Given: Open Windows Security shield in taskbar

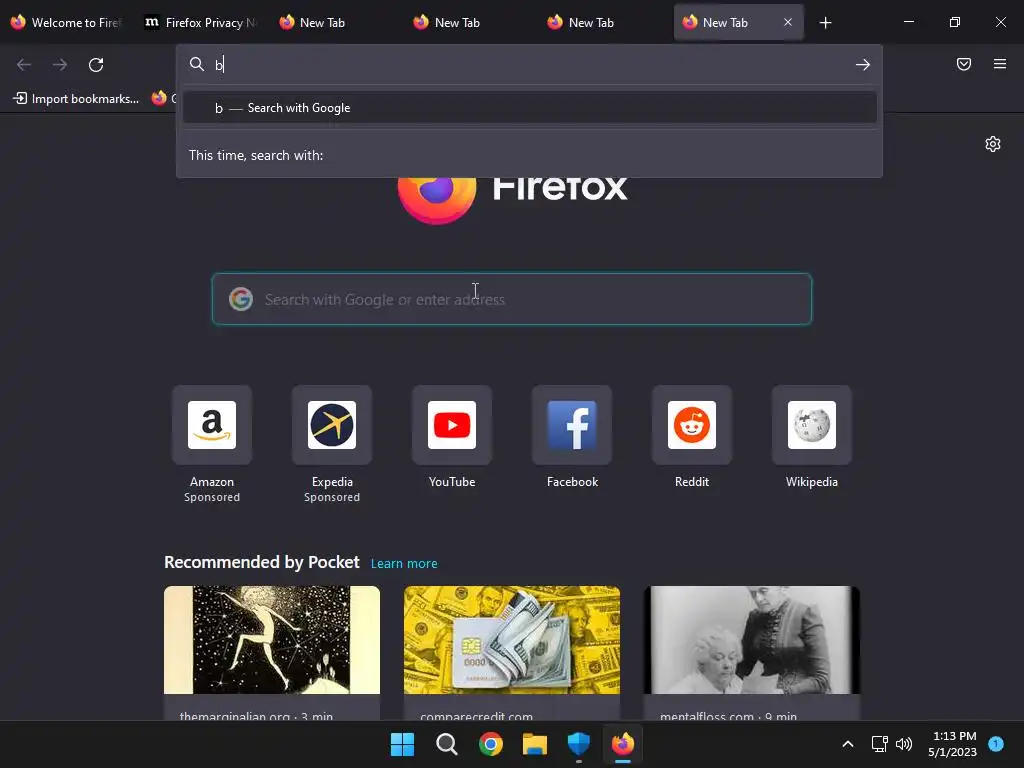Looking at the screenshot, I should (579, 744).
